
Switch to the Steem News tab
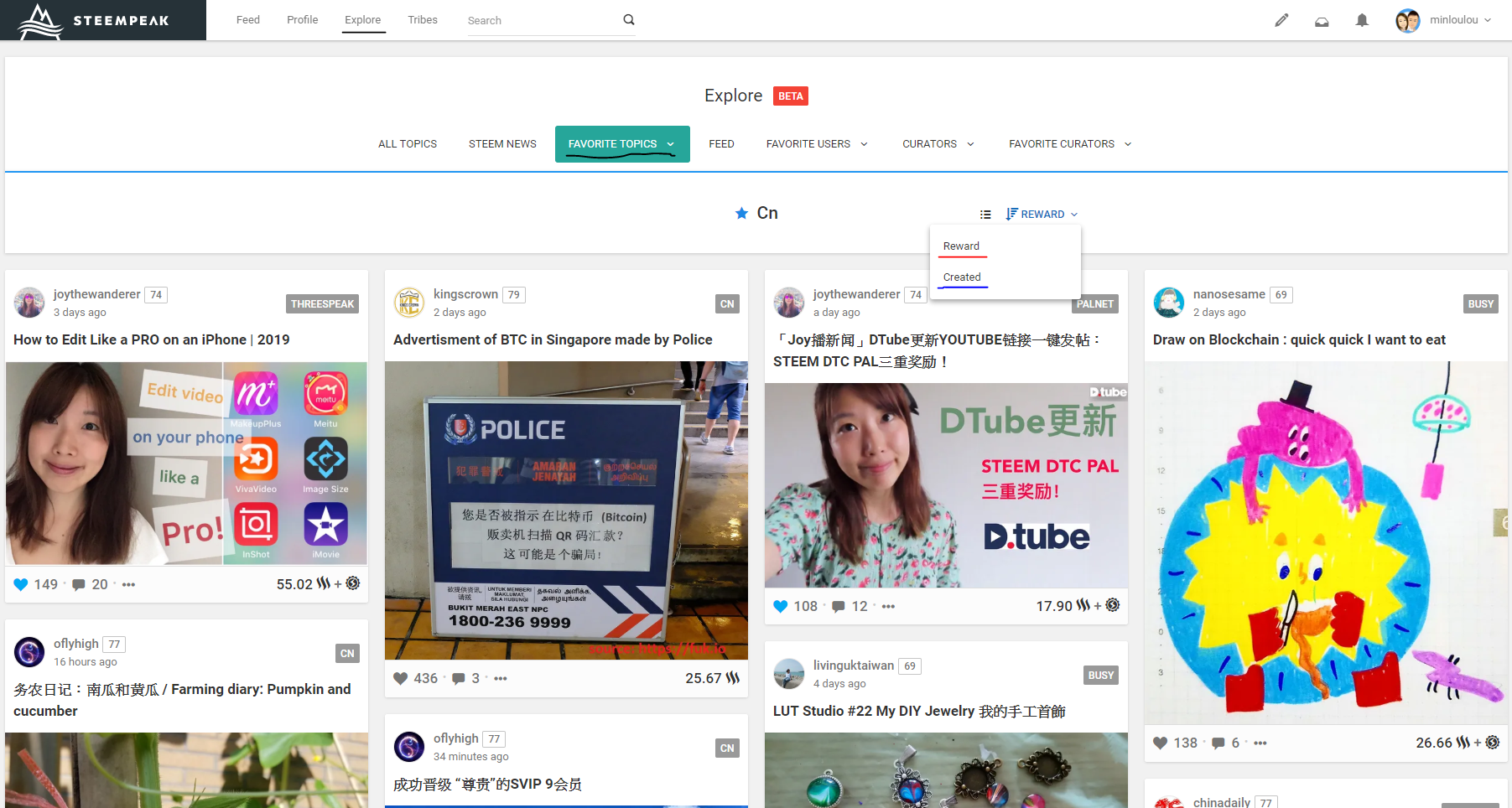click(x=502, y=144)
